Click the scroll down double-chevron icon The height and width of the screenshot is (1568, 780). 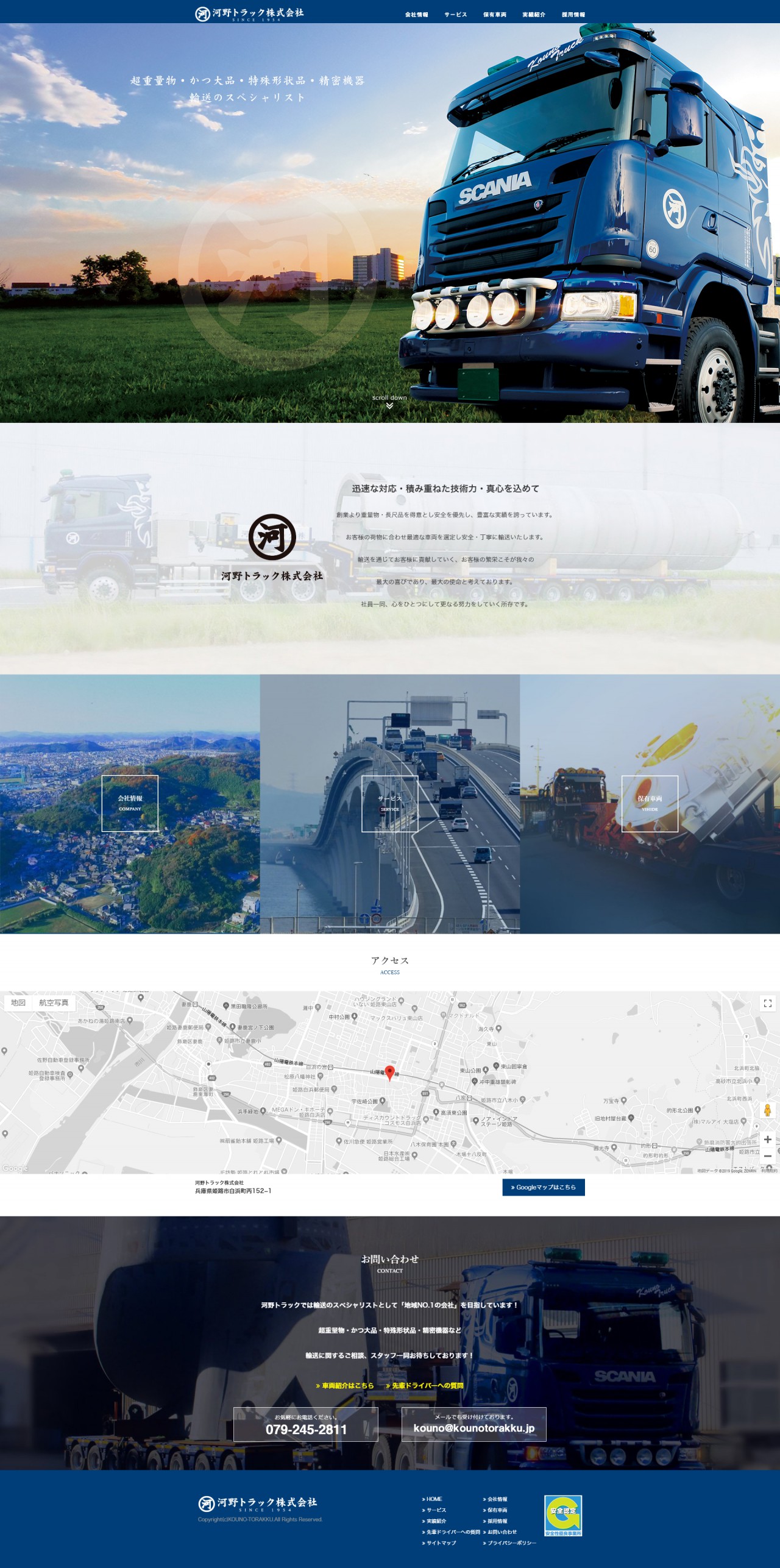coord(389,406)
